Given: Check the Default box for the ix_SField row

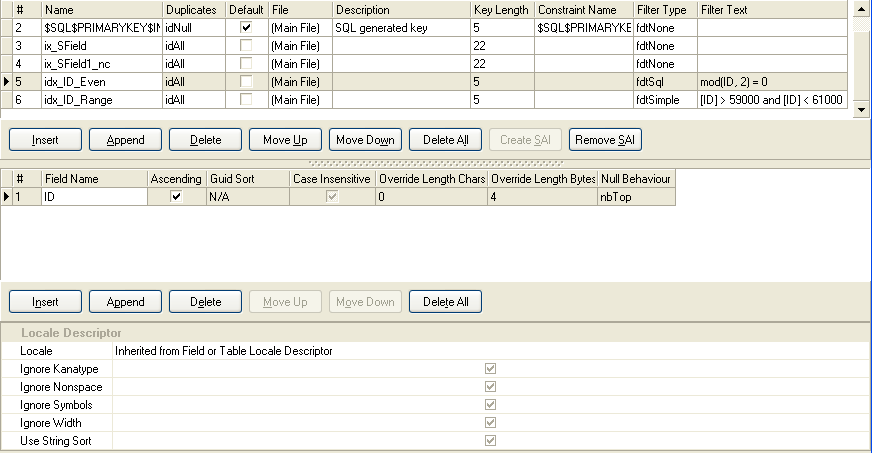Looking at the screenshot, I should (246, 46).
